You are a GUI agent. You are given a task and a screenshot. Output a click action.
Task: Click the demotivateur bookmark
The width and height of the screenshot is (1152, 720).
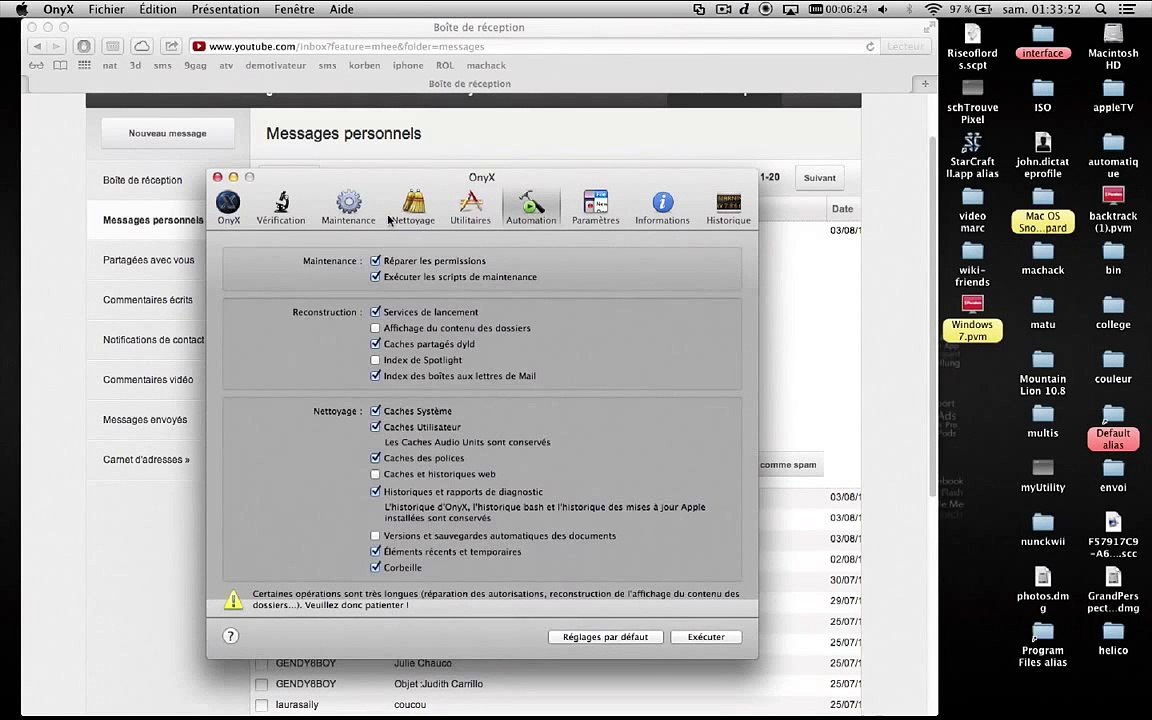[x=276, y=65]
